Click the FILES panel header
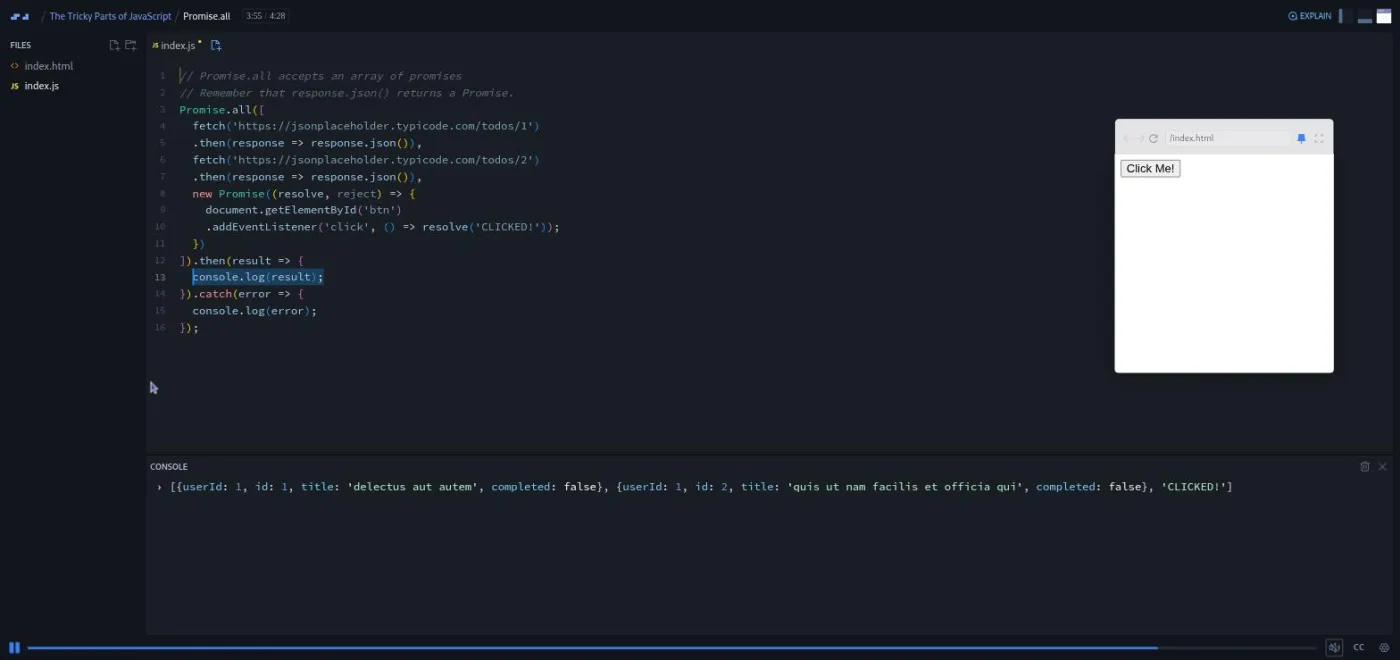This screenshot has width=1400, height=660. [x=21, y=45]
